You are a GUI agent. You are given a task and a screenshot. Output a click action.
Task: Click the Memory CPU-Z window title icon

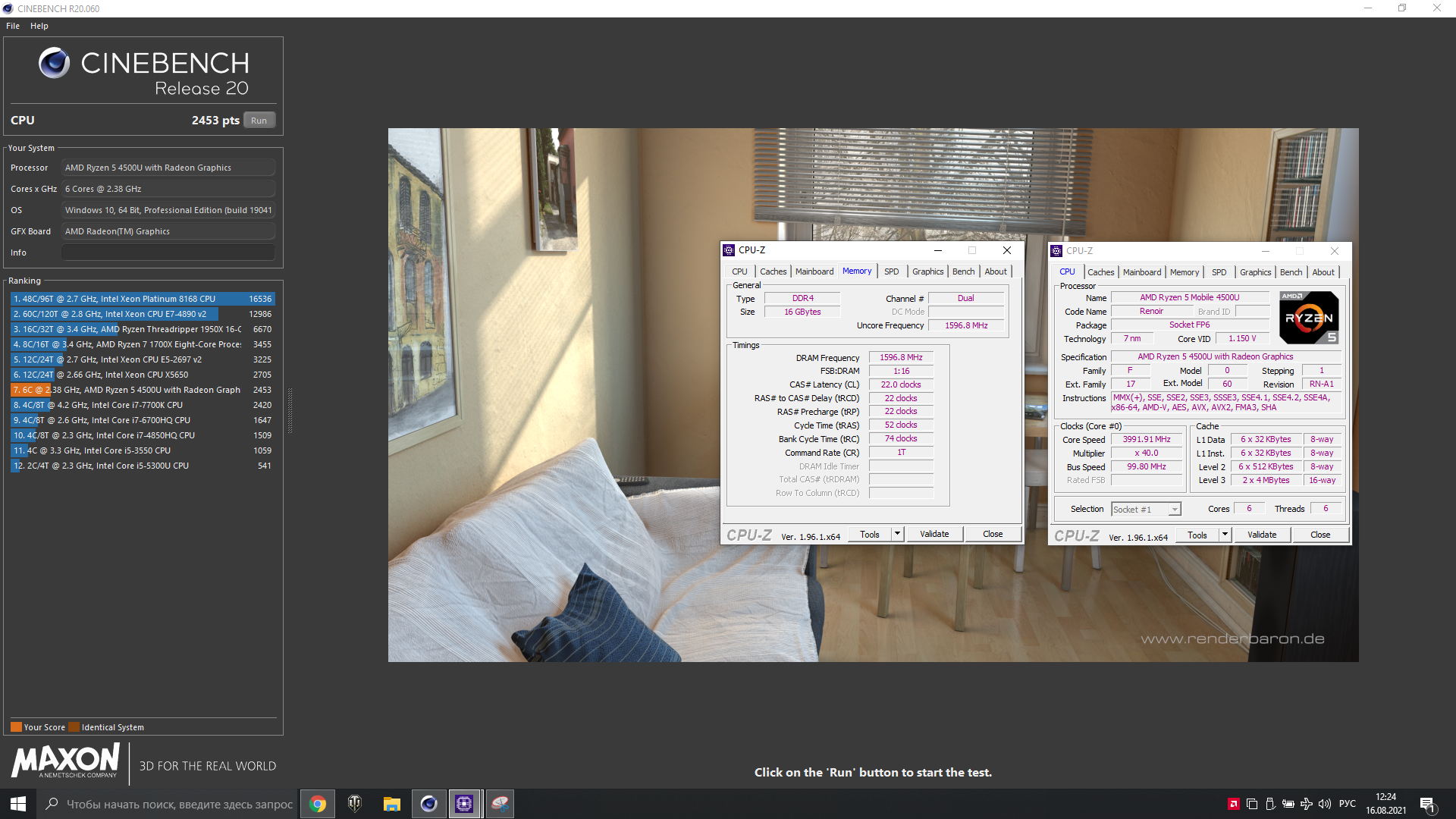[729, 250]
